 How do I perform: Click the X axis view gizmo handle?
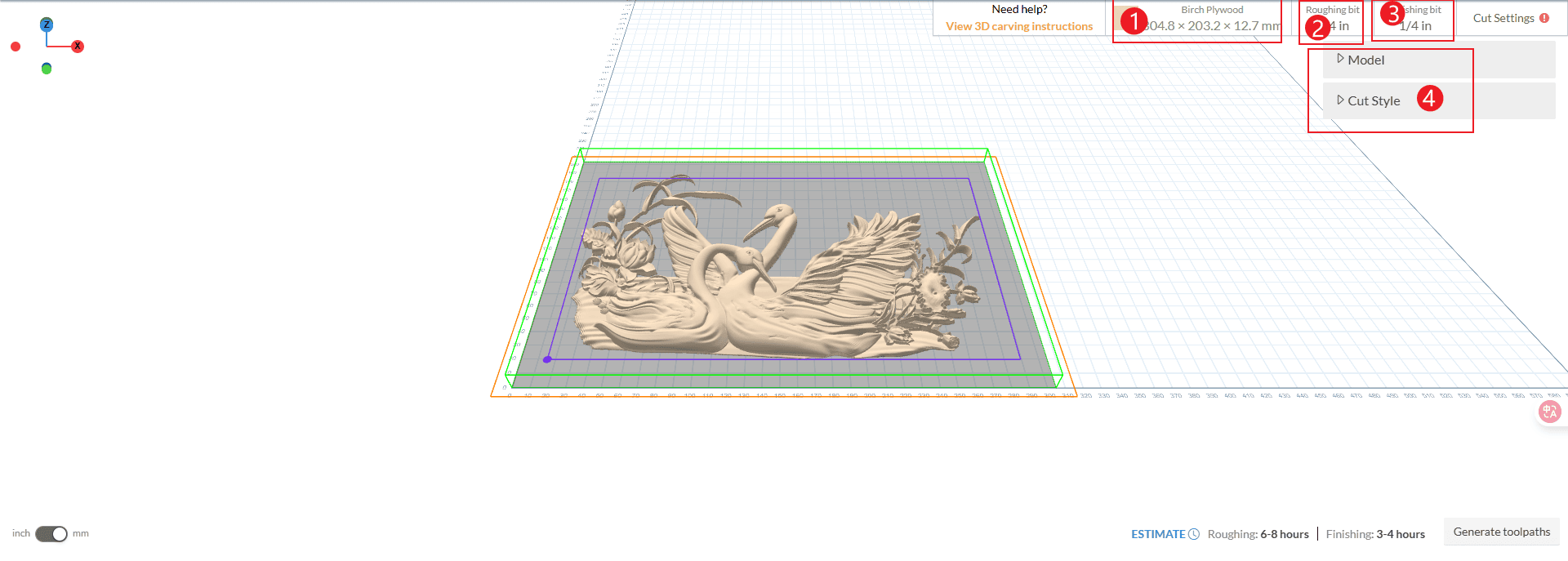pyautogui.click(x=78, y=47)
